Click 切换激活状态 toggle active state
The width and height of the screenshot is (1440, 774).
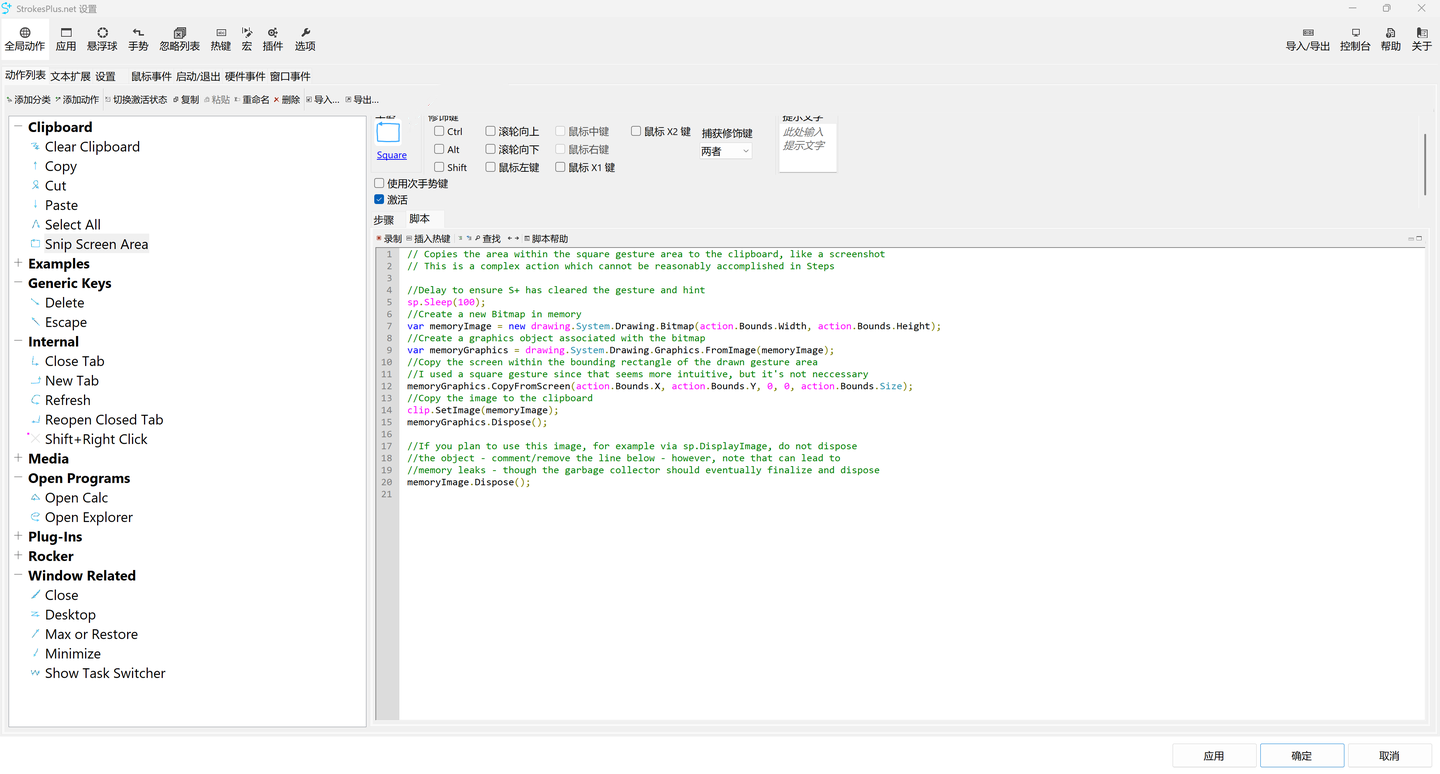pos(136,100)
